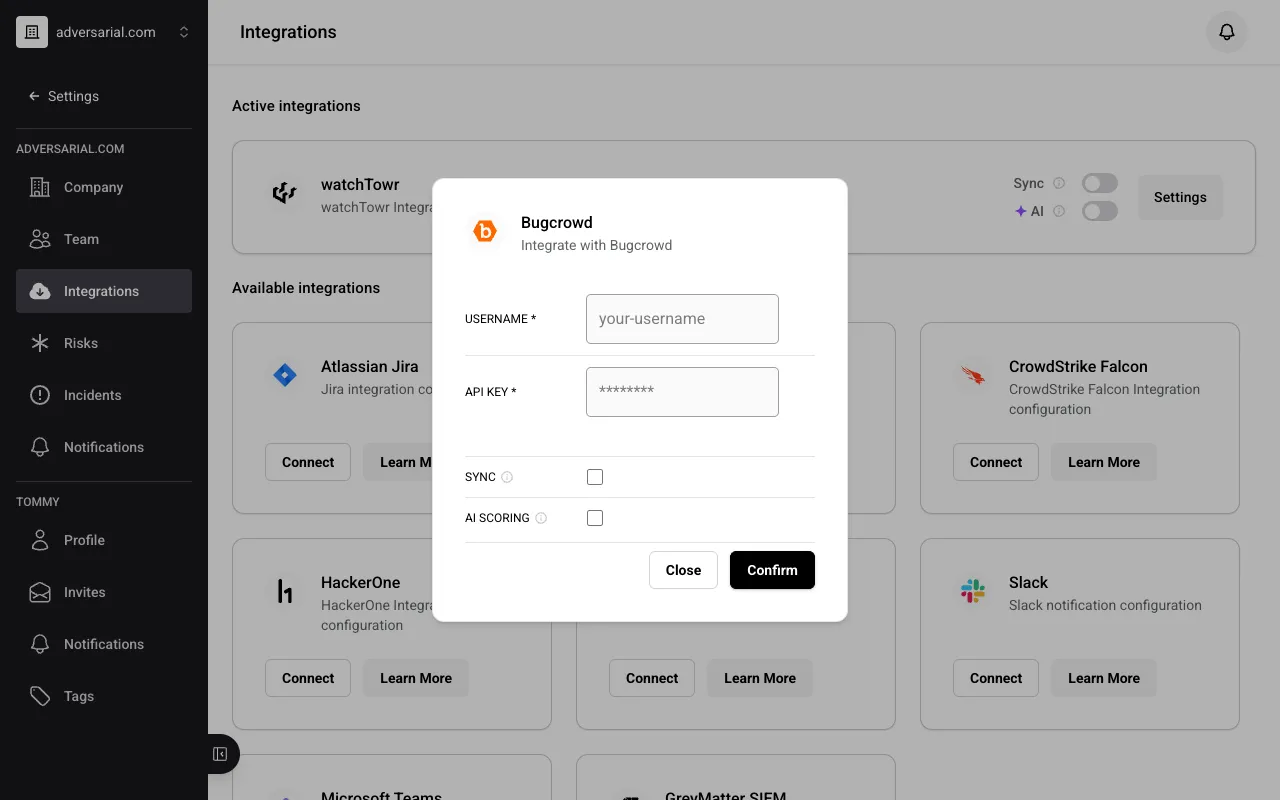Click the Incidents alert circle icon
This screenshot has width=1280, height=800.
pos(40,395)
